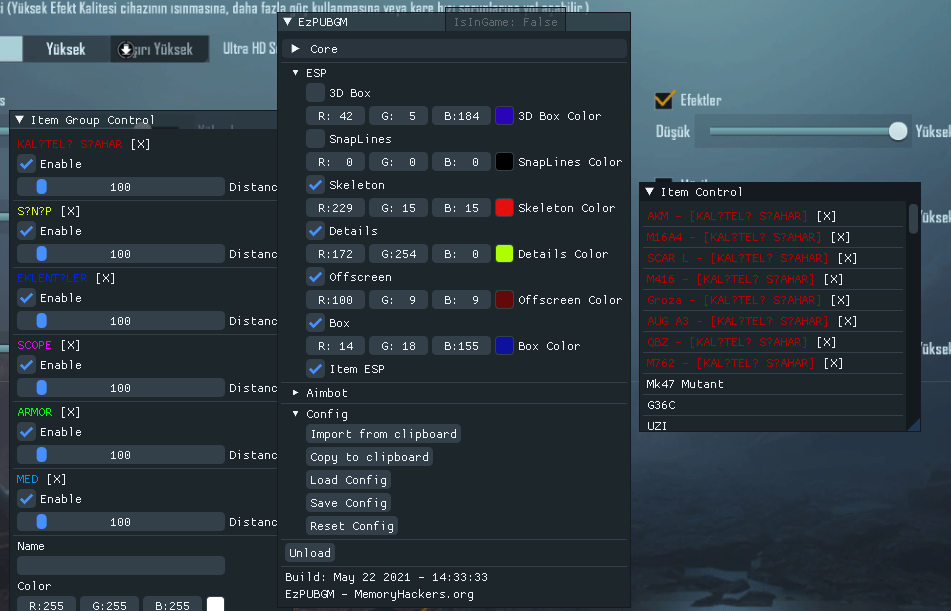
Task: Enable the 3D Box checkbox
Action: (x=315, y=93)
